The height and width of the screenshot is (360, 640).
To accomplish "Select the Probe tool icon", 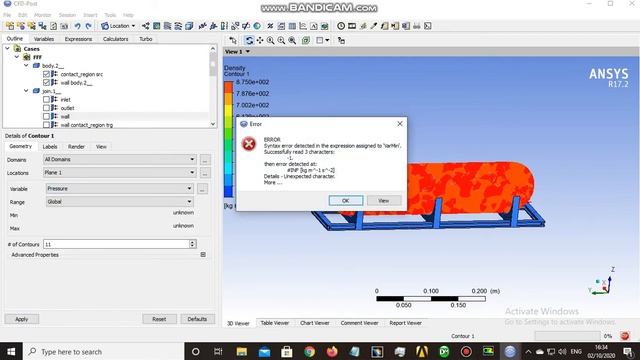I will pos(373,26).
